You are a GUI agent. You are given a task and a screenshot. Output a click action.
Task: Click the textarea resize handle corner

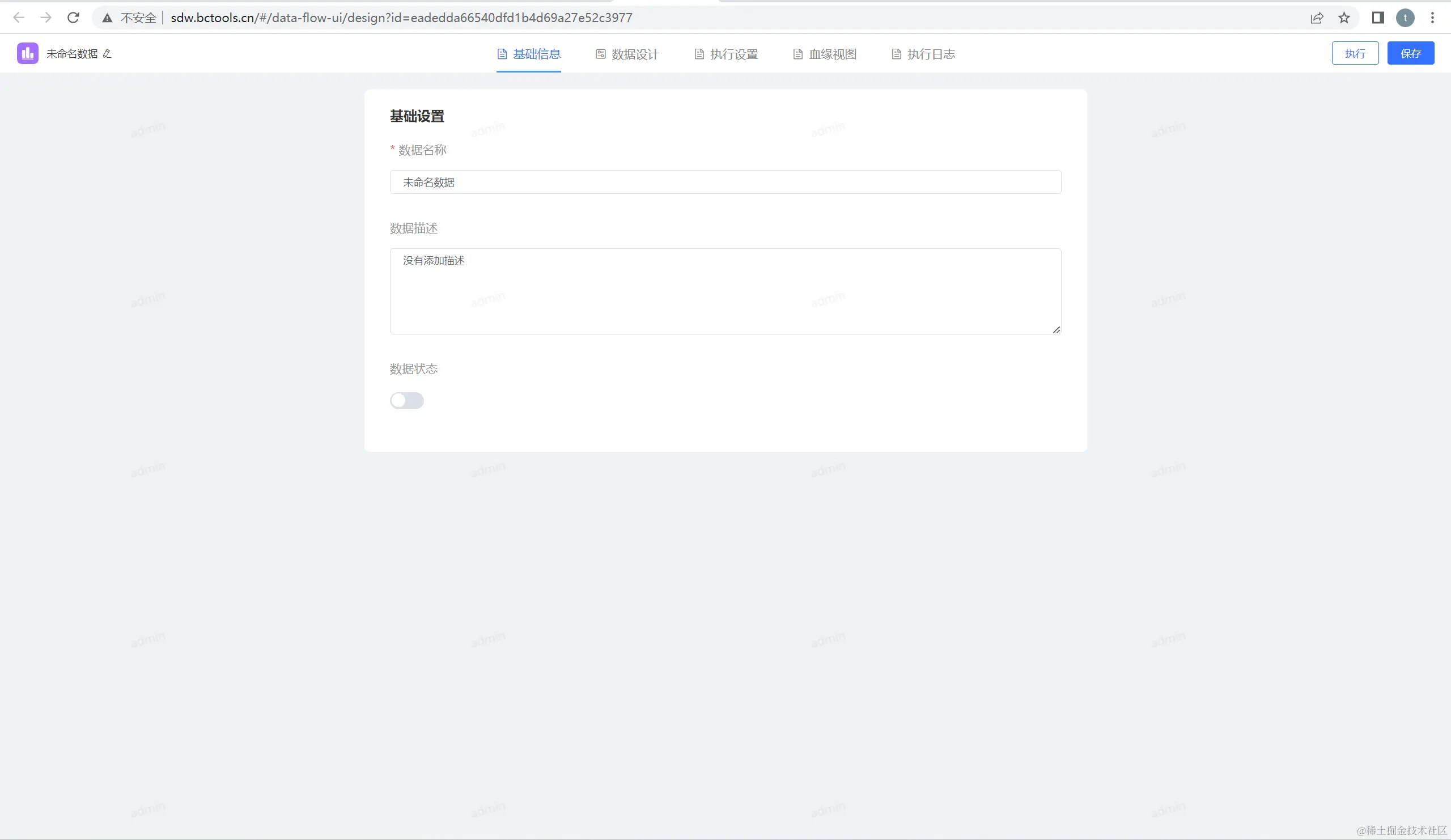click(x=1056, y=330)
